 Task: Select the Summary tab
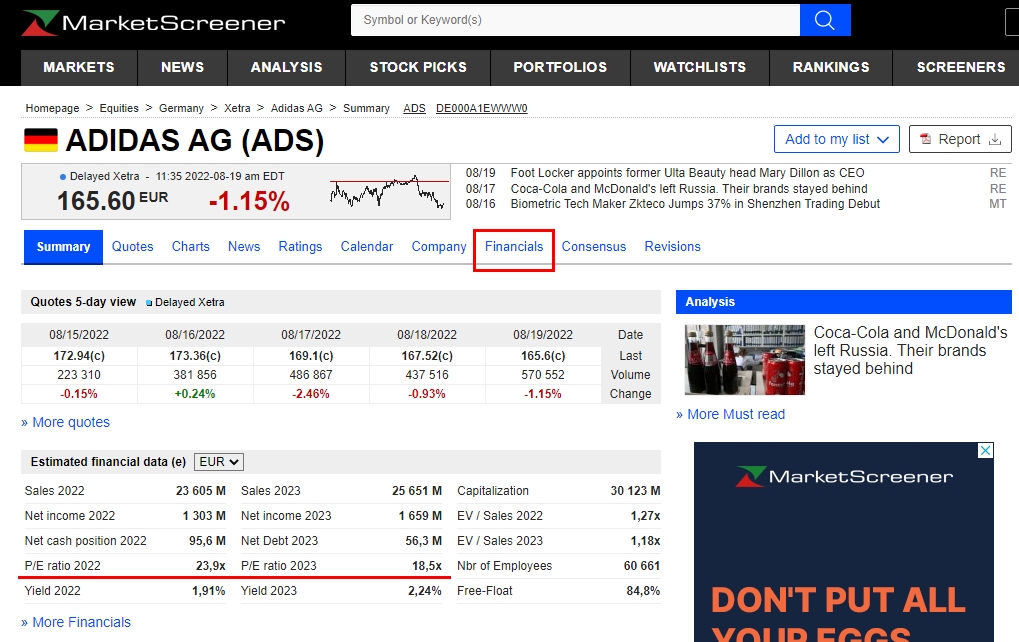[x=63, y=247]
